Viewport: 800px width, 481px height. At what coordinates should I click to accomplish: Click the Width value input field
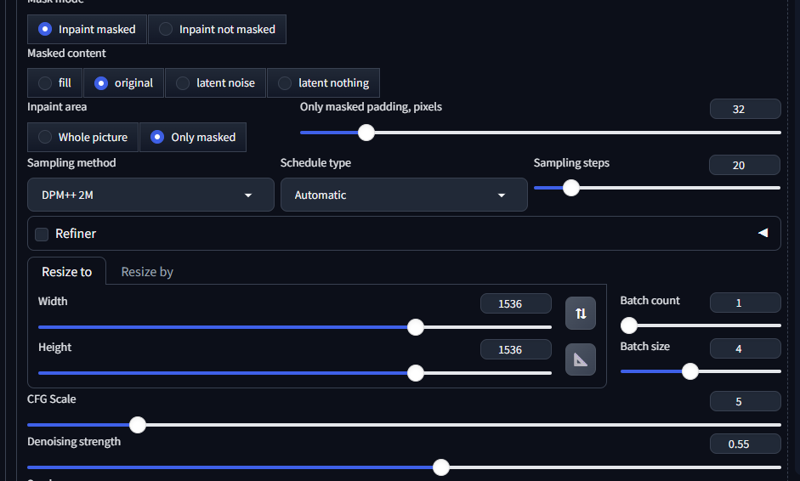[515, 303]
